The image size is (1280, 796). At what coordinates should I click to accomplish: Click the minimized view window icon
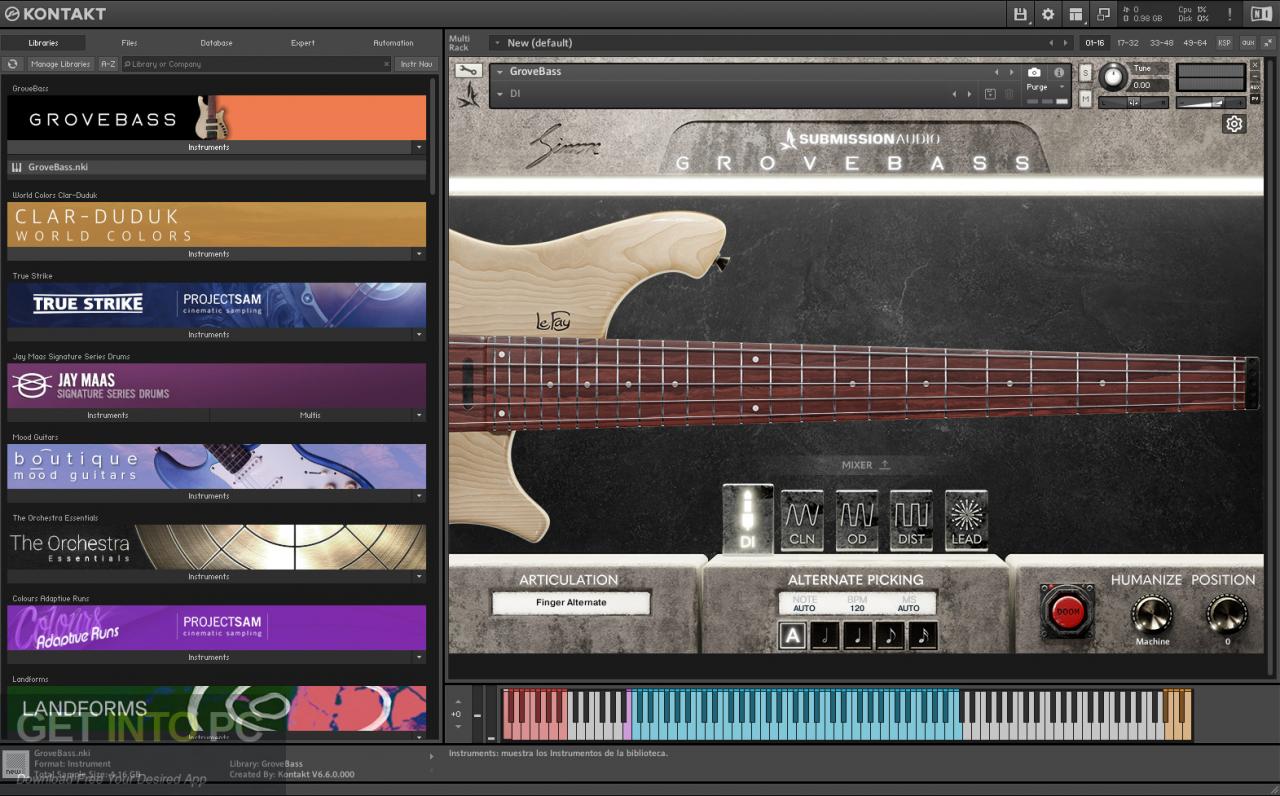(1104, 14)
